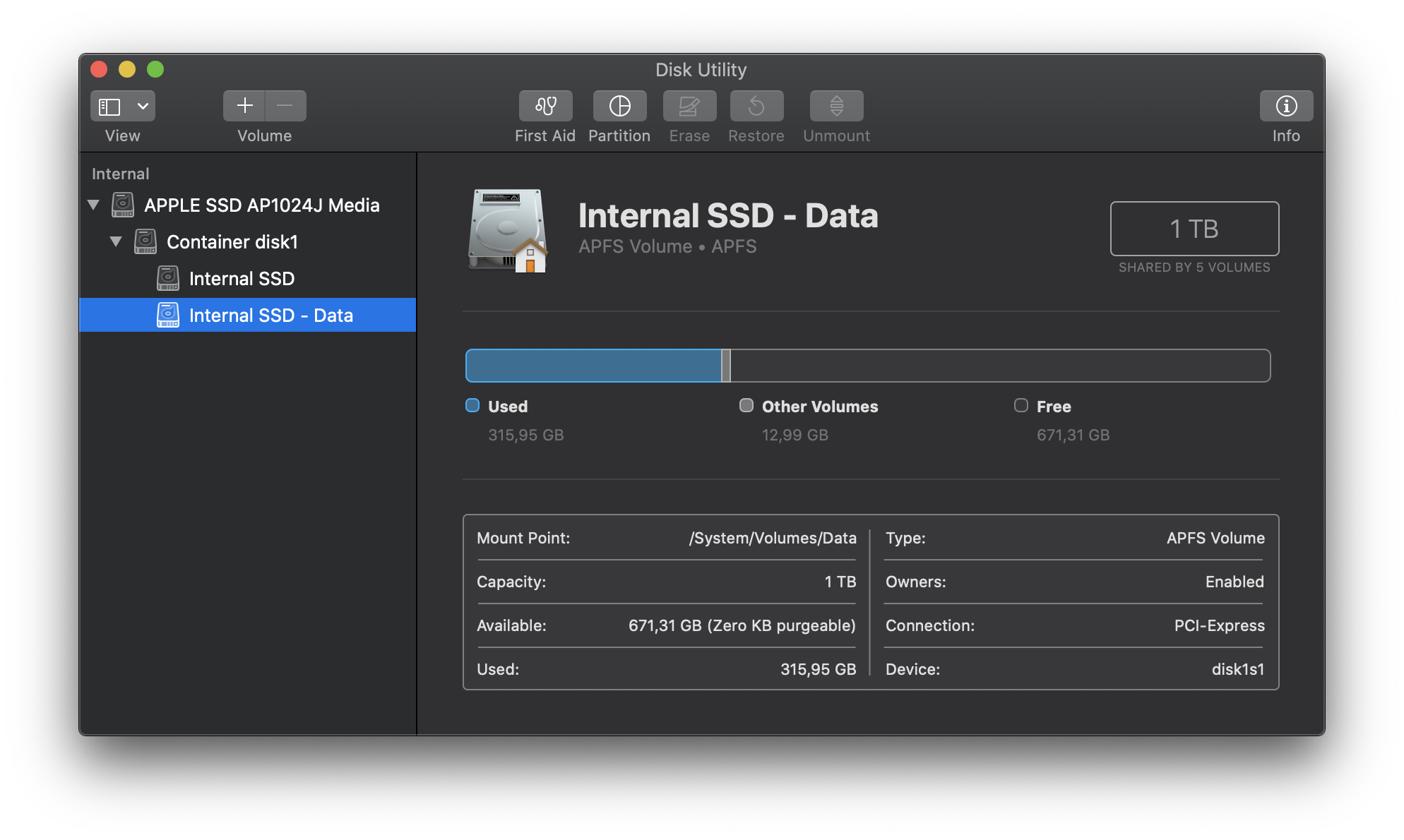Click the volume's hard drive thumbnail
Image resolution: width=1404 pixels, height=840 pixels.
[x=508, y=230]
